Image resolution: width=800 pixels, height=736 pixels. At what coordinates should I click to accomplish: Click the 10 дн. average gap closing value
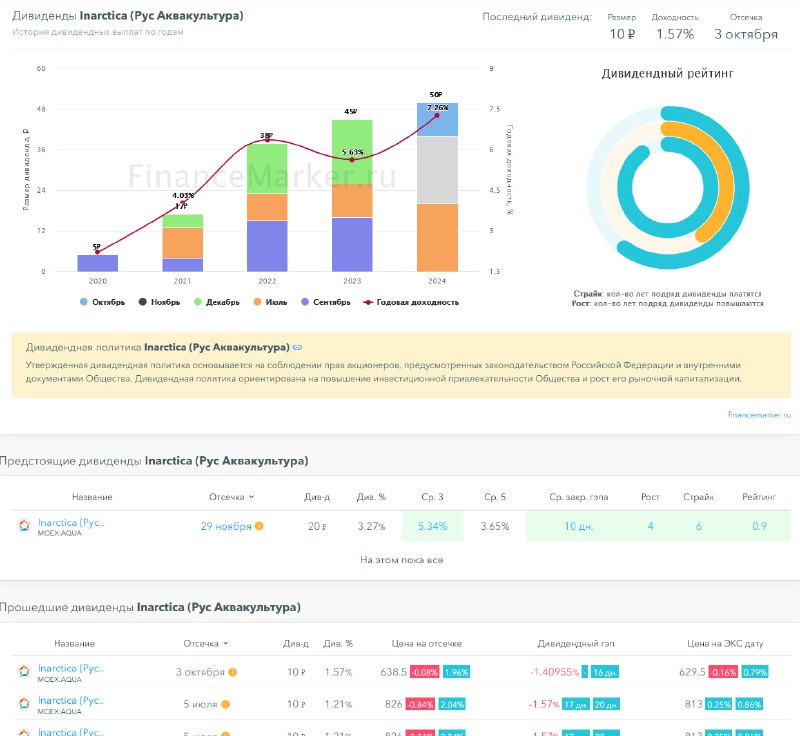(x=579, y=526)
